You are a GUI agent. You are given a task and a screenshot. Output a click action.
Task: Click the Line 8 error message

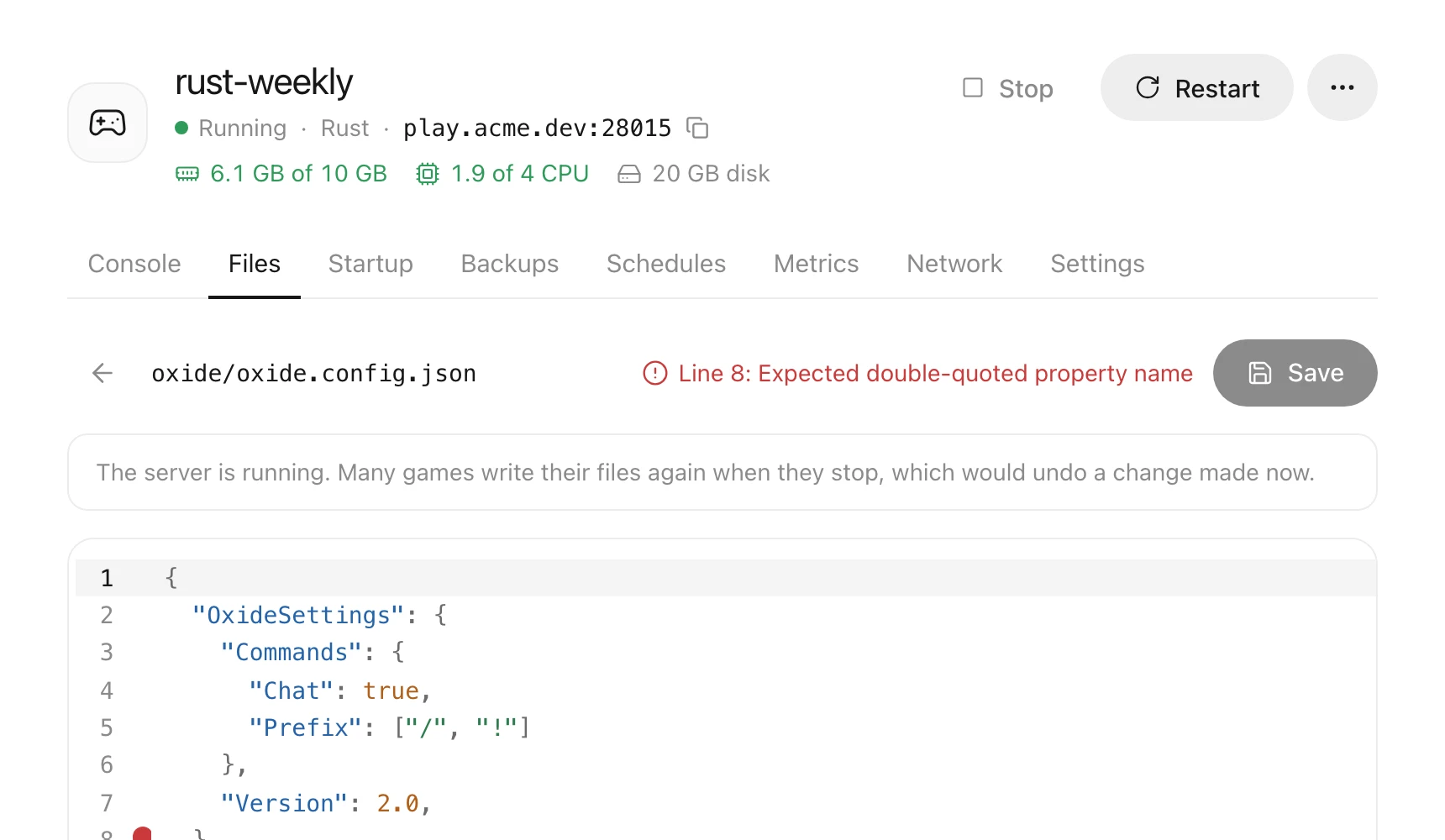pyautogui.click(x=936, y=373)
